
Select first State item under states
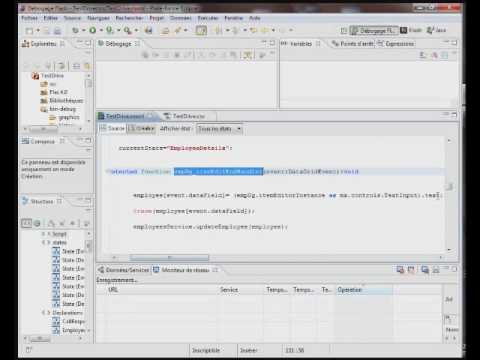tap(69, 251)
